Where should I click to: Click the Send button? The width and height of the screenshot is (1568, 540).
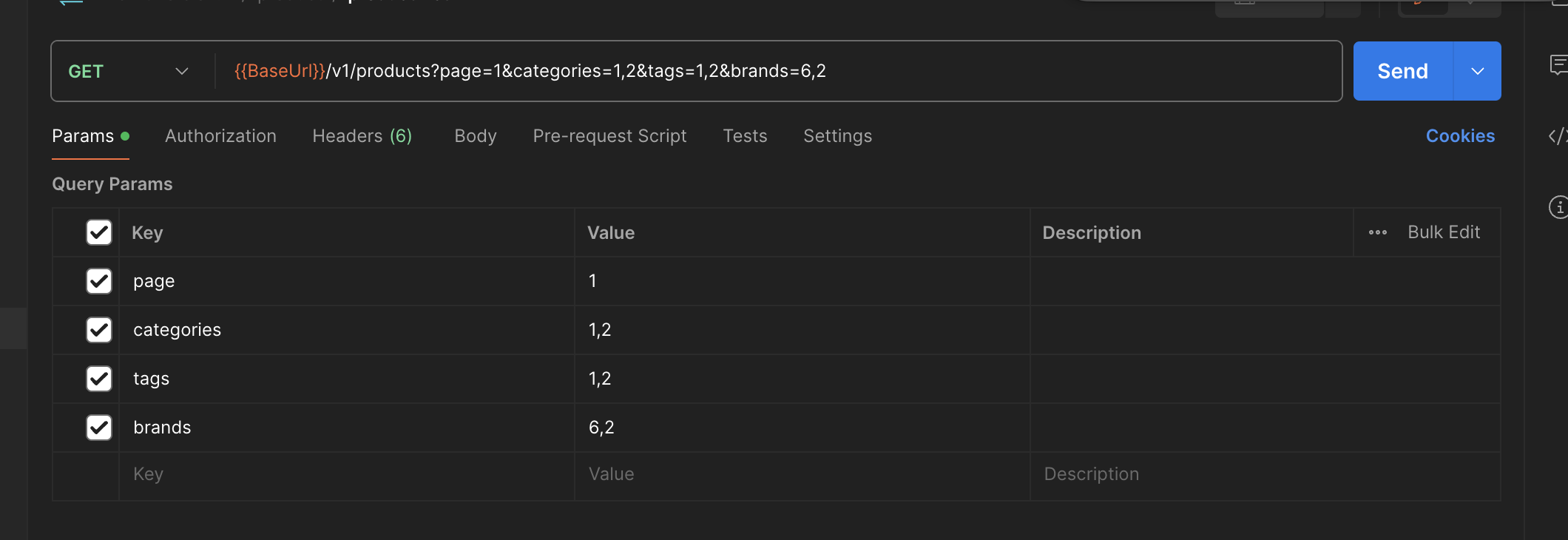(1403, 71)
